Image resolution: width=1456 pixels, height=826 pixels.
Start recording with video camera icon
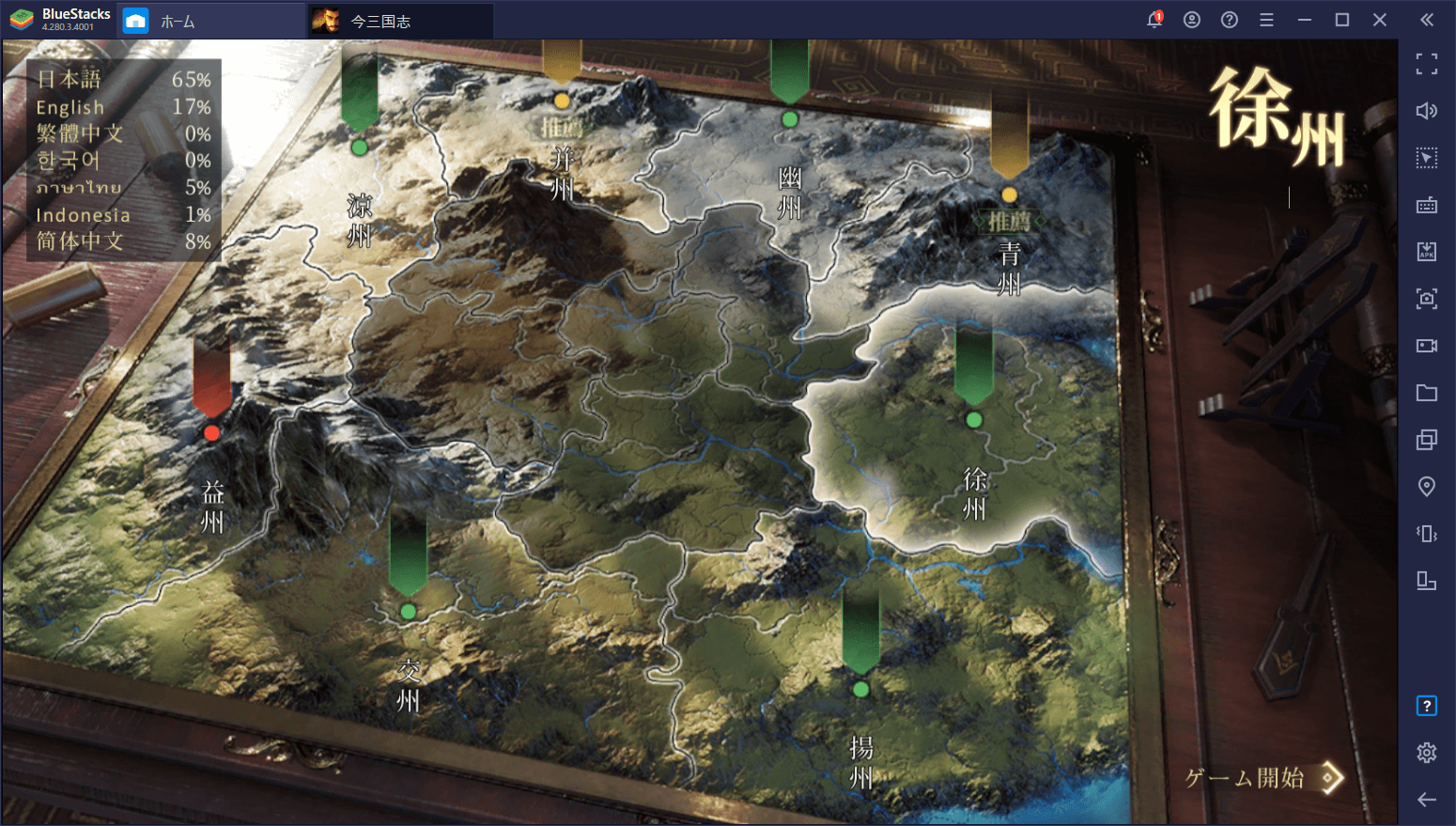point(1427,346)
